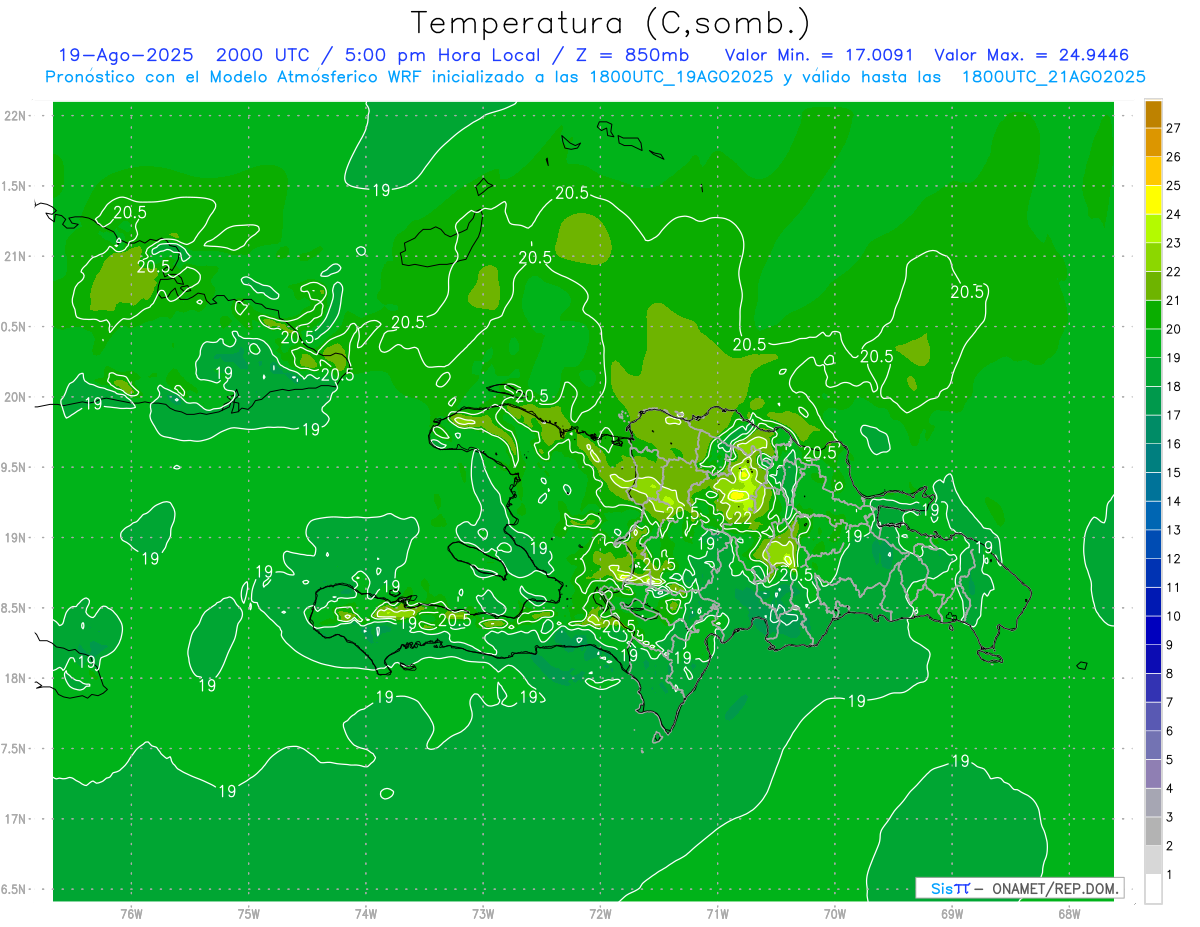Click the 'ONAMET/REP.DOM.' credit label
Image resolution: width=1200 pixels, height=927 pixels.
point(1054,888)
